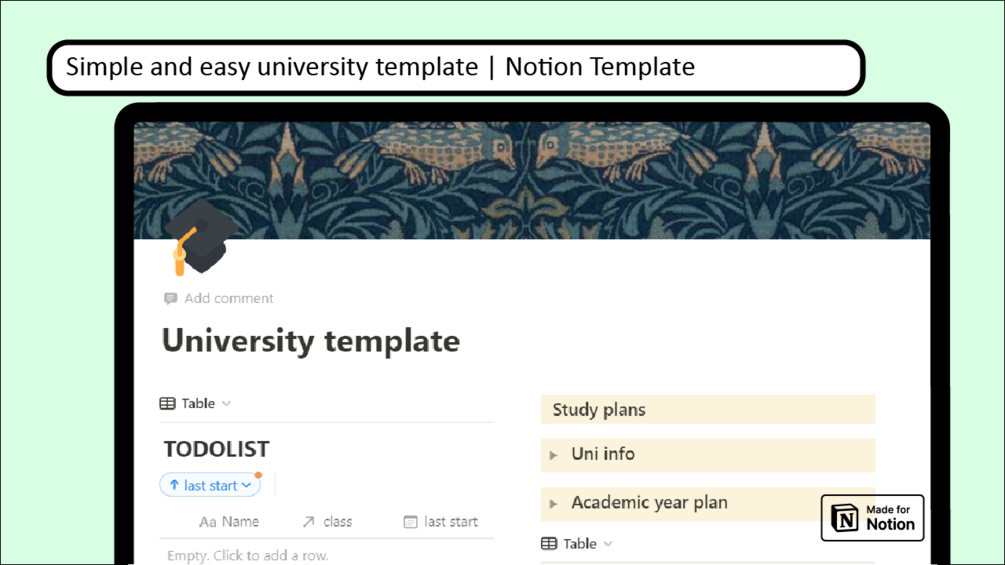Expand the Uni info toggle
This screenshot has width=1005, height=565.
(553, 455)
